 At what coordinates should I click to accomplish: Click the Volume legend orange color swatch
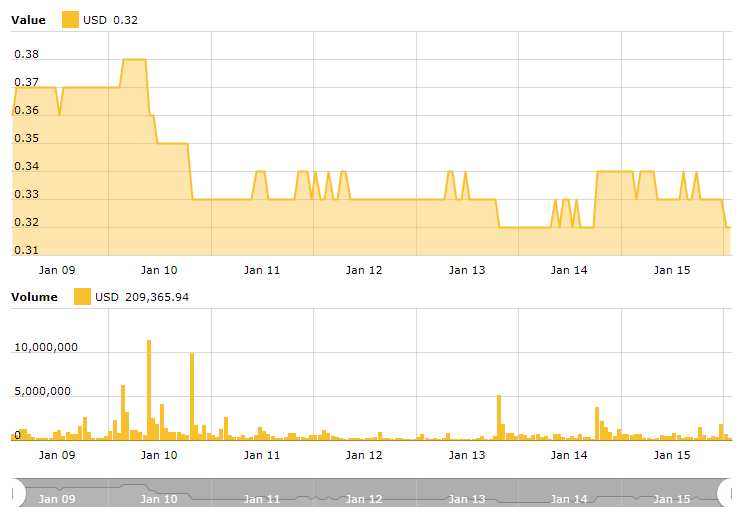point(82,297)
